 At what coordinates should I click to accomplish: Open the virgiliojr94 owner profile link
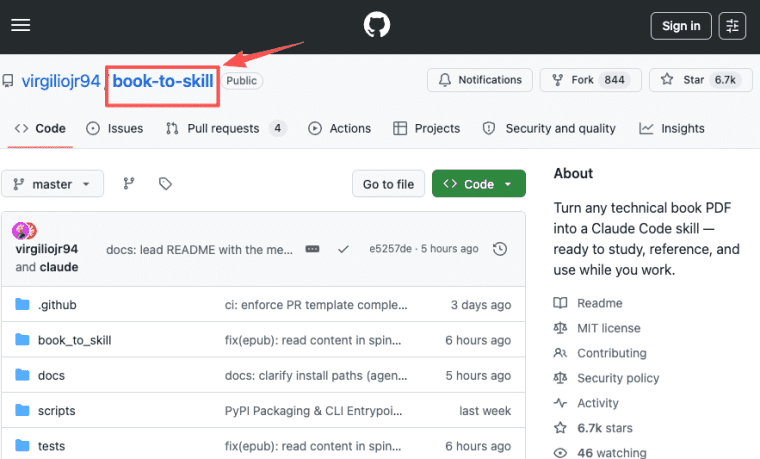61,81
